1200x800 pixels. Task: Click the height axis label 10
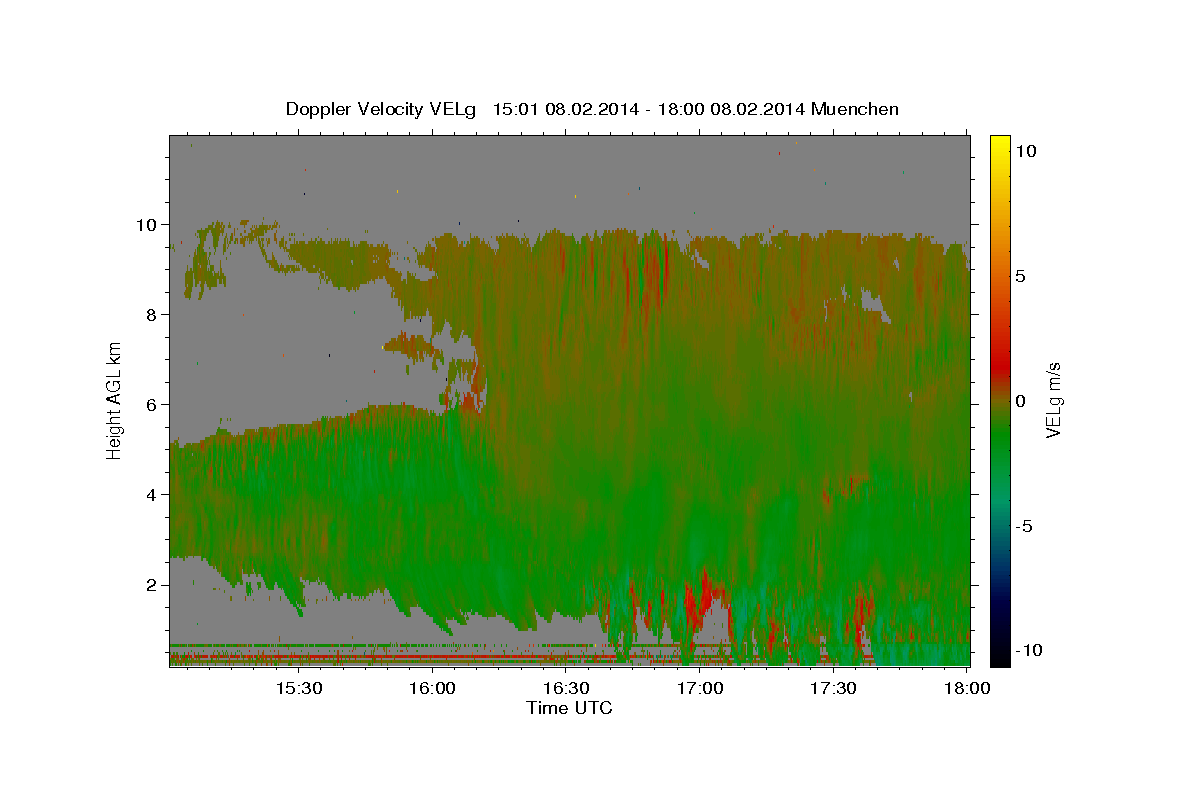148,224
